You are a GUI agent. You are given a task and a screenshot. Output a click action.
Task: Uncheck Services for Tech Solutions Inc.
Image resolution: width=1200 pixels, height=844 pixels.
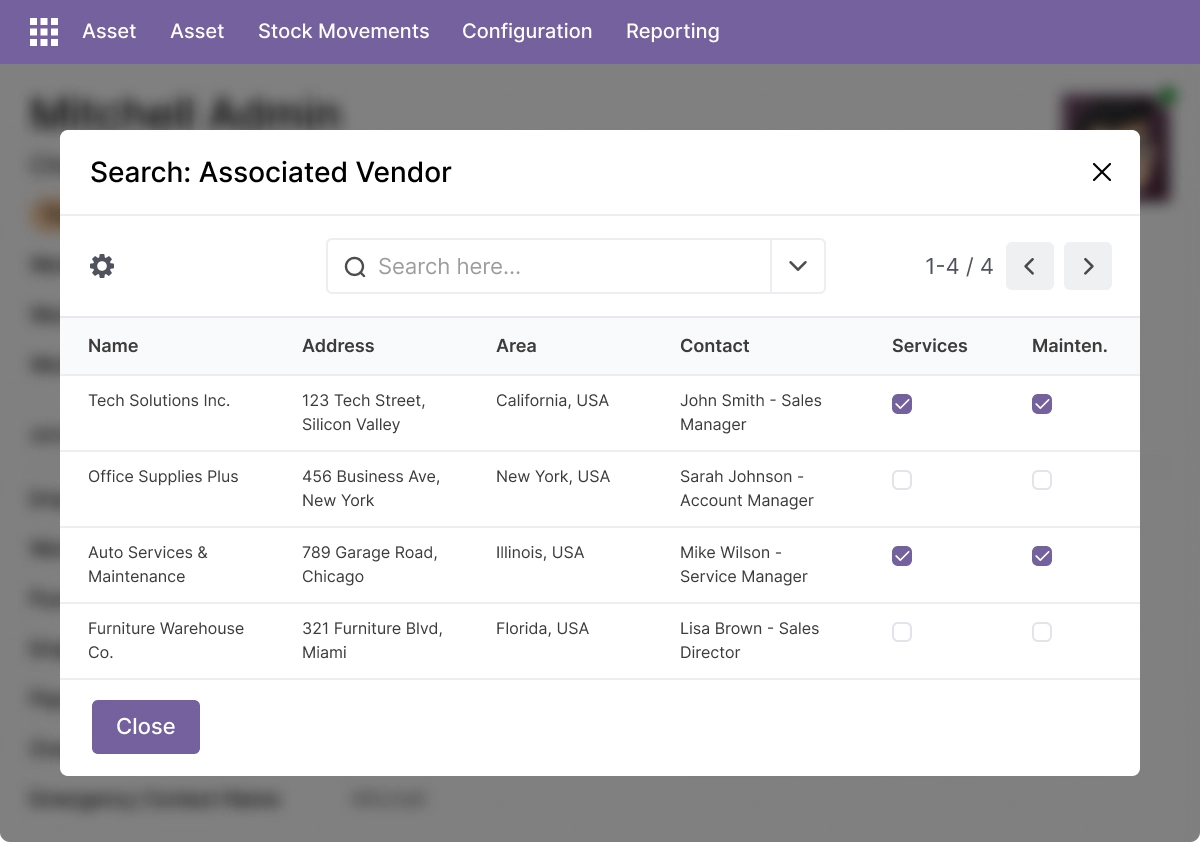pyautogui.click(x=902, y=404)
